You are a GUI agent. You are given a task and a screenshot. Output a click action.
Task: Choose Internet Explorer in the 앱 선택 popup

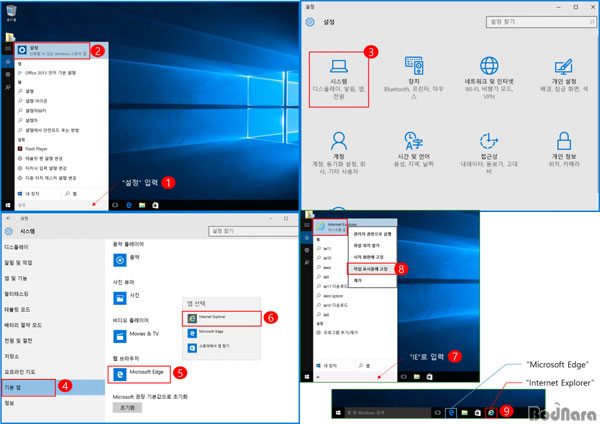click(x=216, y=316)
